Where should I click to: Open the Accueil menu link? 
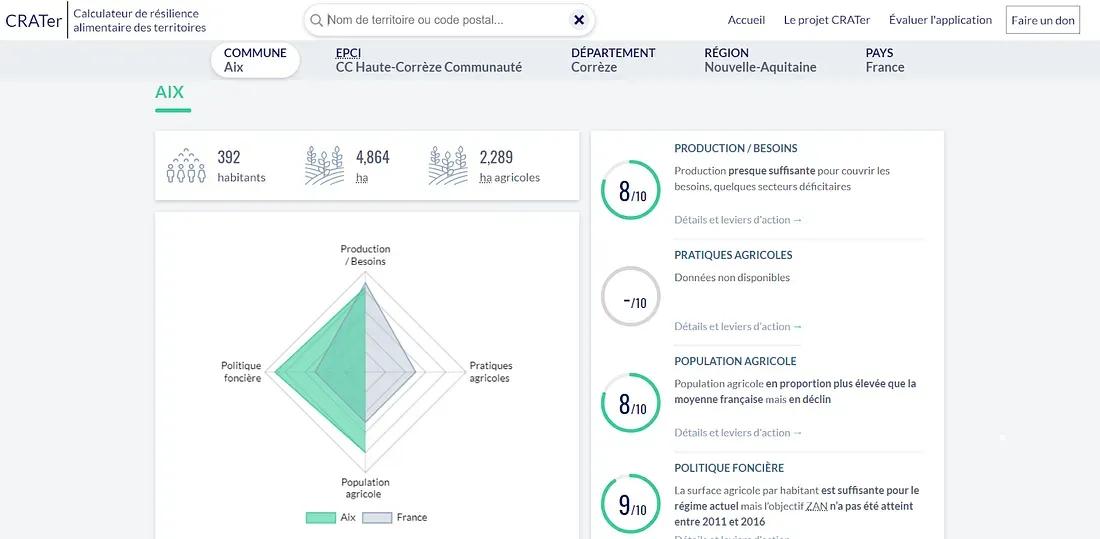pos(746,20)
